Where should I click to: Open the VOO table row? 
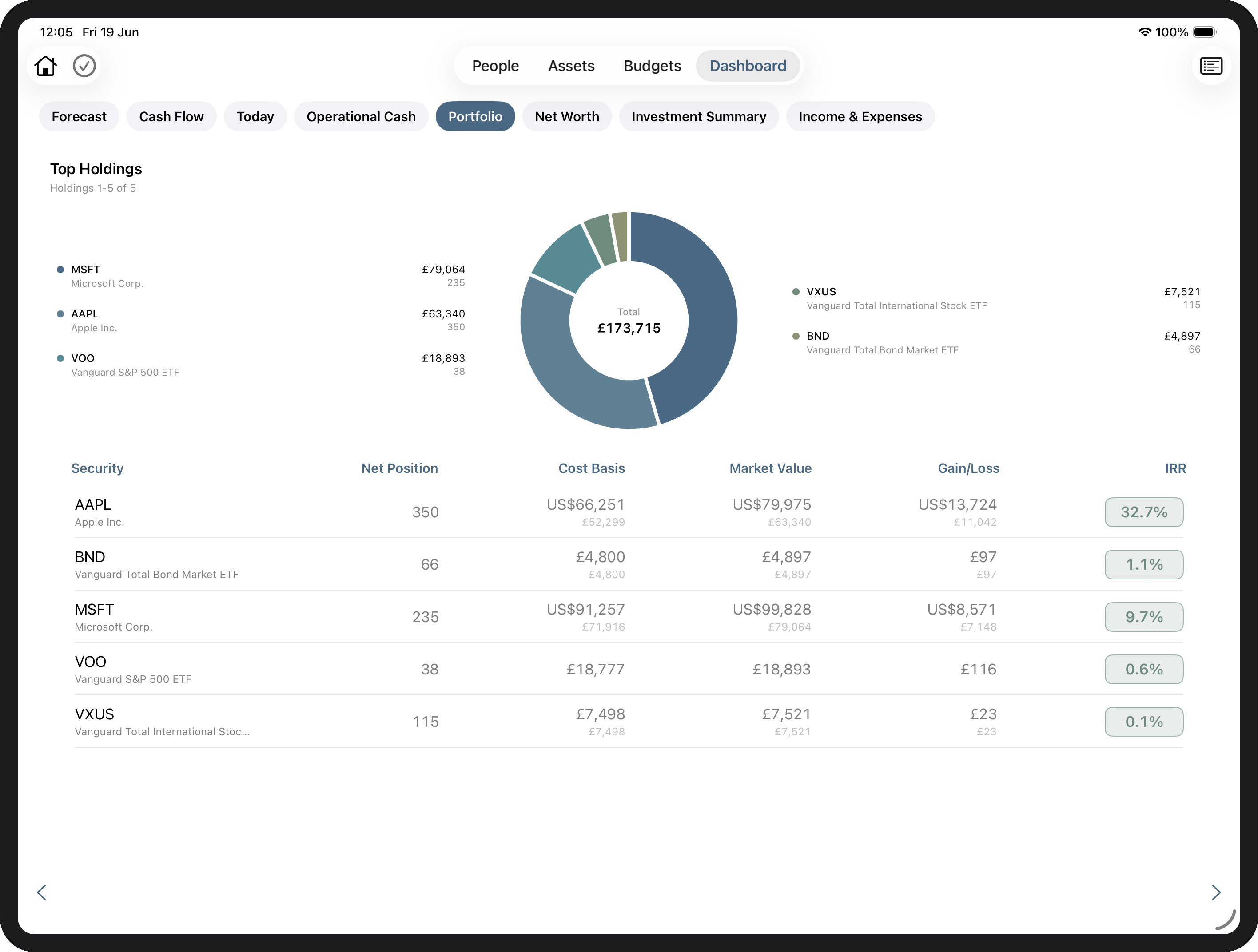point(629,669)
